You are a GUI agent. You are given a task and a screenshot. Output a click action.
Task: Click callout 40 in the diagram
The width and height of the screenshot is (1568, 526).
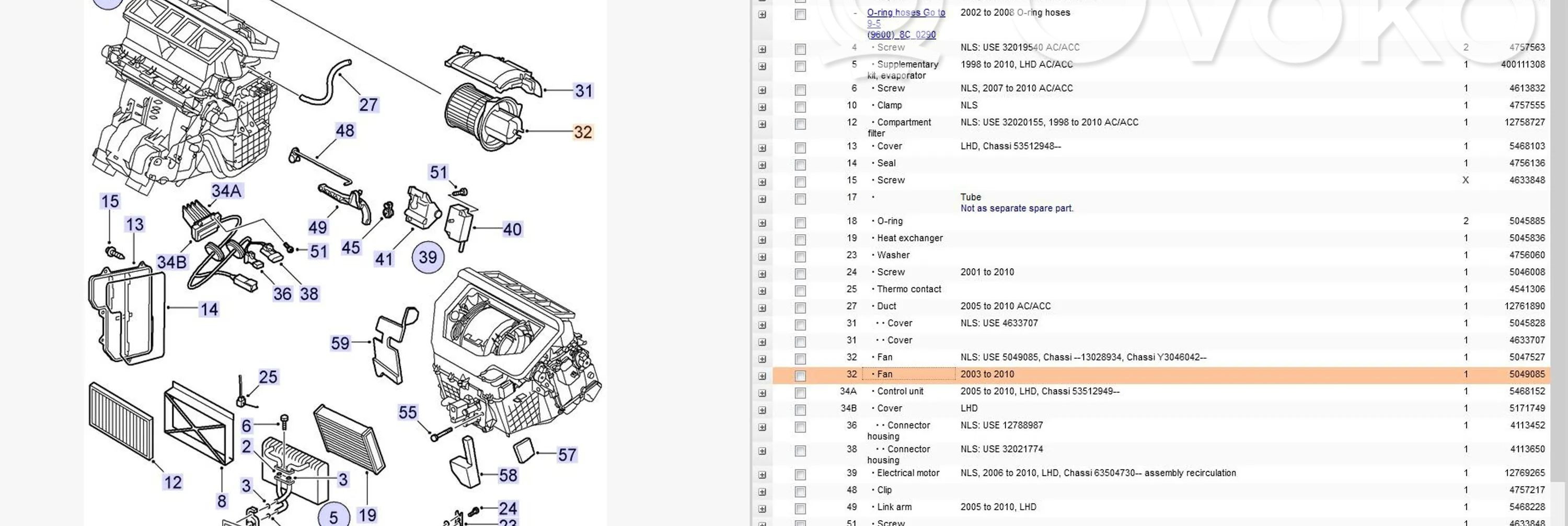pyautogui.click(x=512, y=230)
